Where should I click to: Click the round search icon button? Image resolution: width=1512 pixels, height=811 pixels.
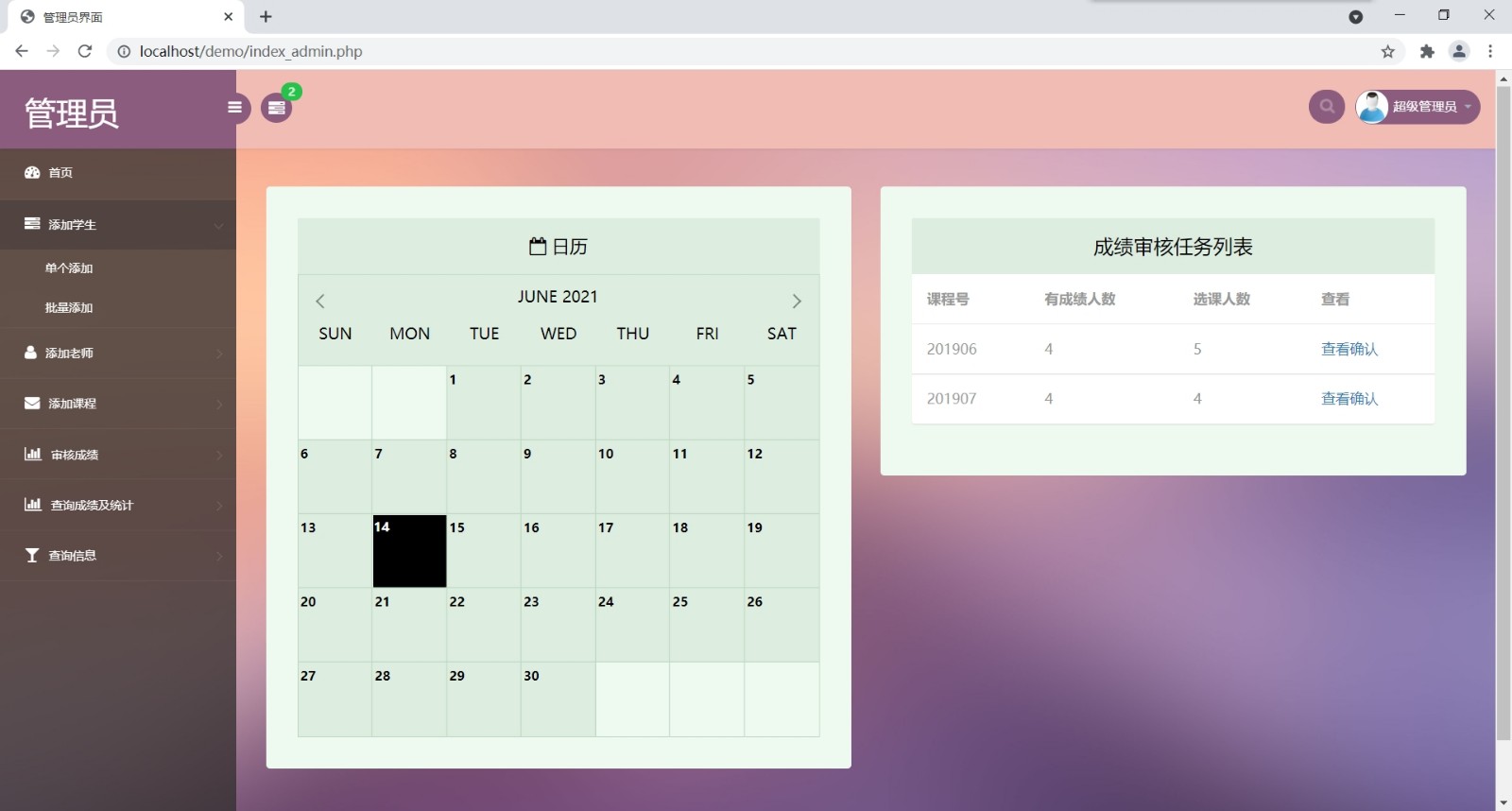1326,107
